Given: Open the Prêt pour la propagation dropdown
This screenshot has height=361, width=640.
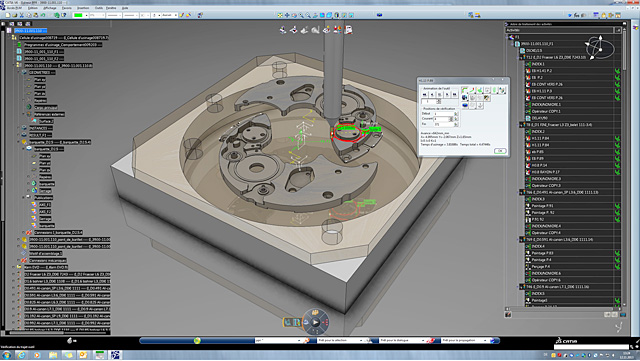Looking at the screenshot, I should point(464,341).
